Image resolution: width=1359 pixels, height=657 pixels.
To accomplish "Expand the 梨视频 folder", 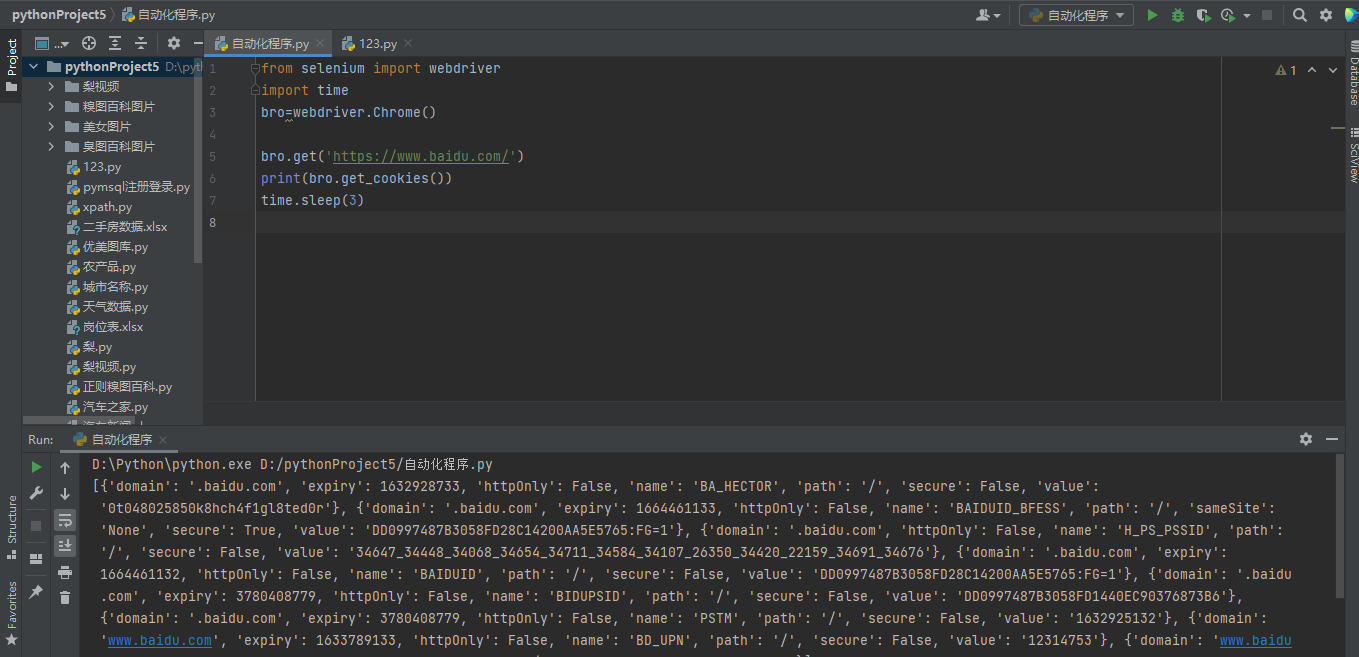I will (51, 87).
